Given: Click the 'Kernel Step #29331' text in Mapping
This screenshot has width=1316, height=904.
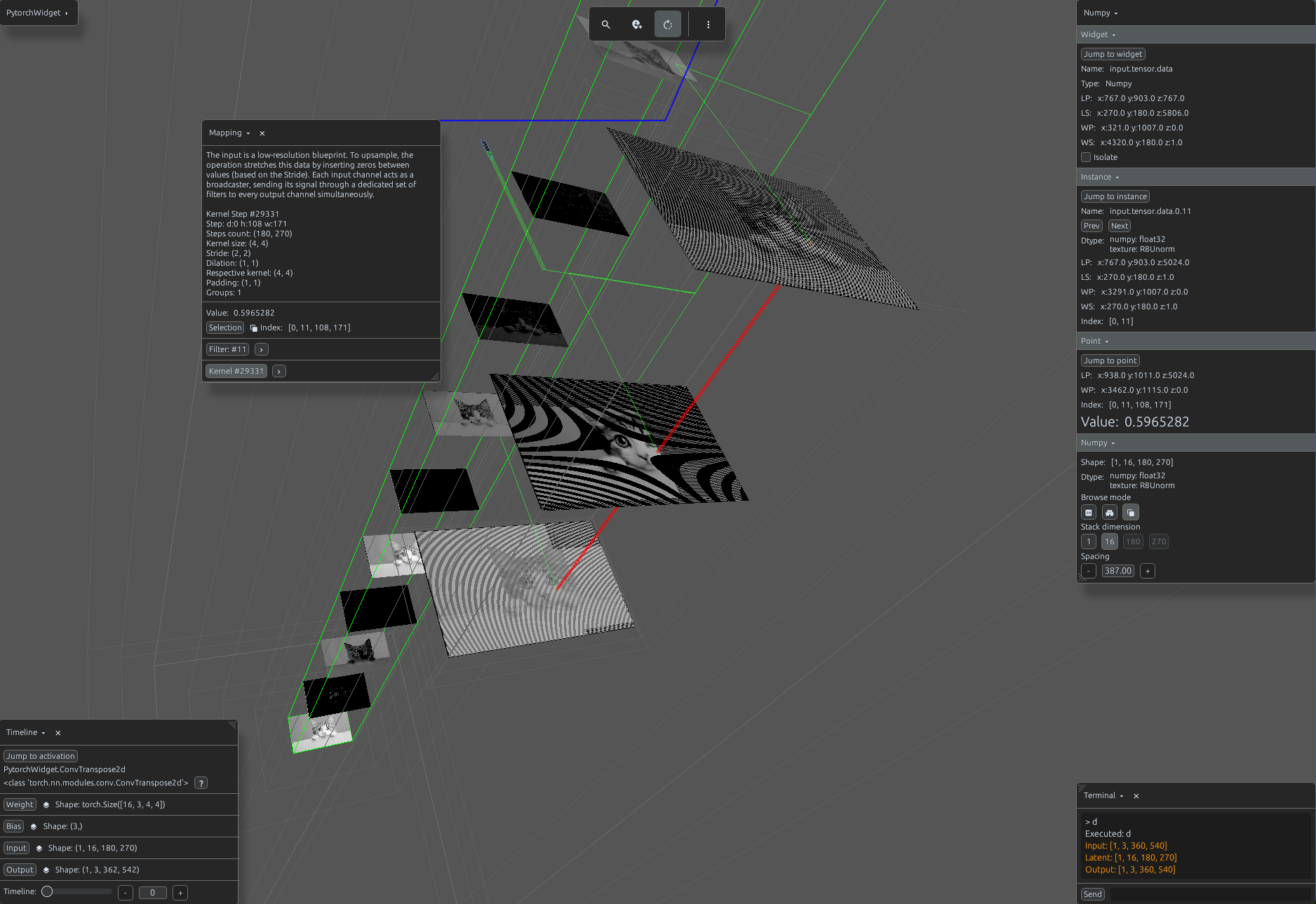Looking at the screenshot, I should [242, 214].
